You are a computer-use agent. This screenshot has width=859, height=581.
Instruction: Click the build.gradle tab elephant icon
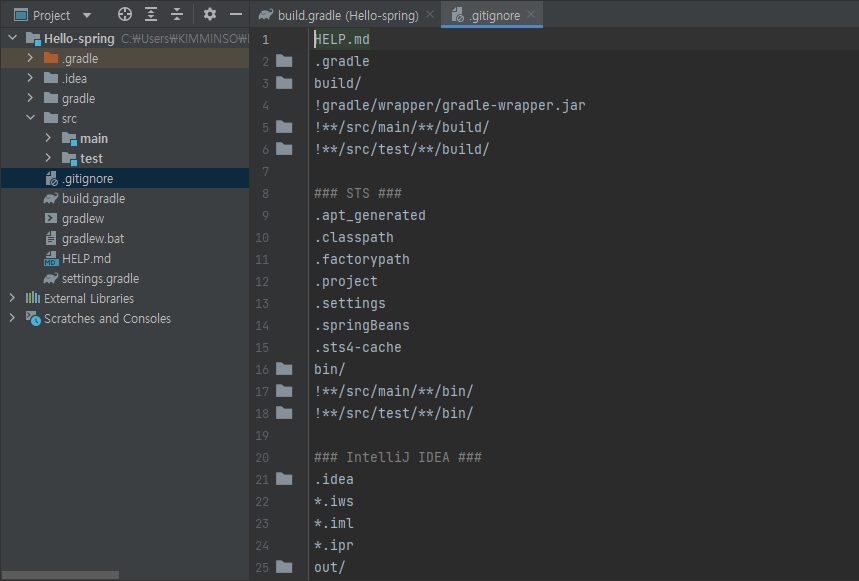266,15
